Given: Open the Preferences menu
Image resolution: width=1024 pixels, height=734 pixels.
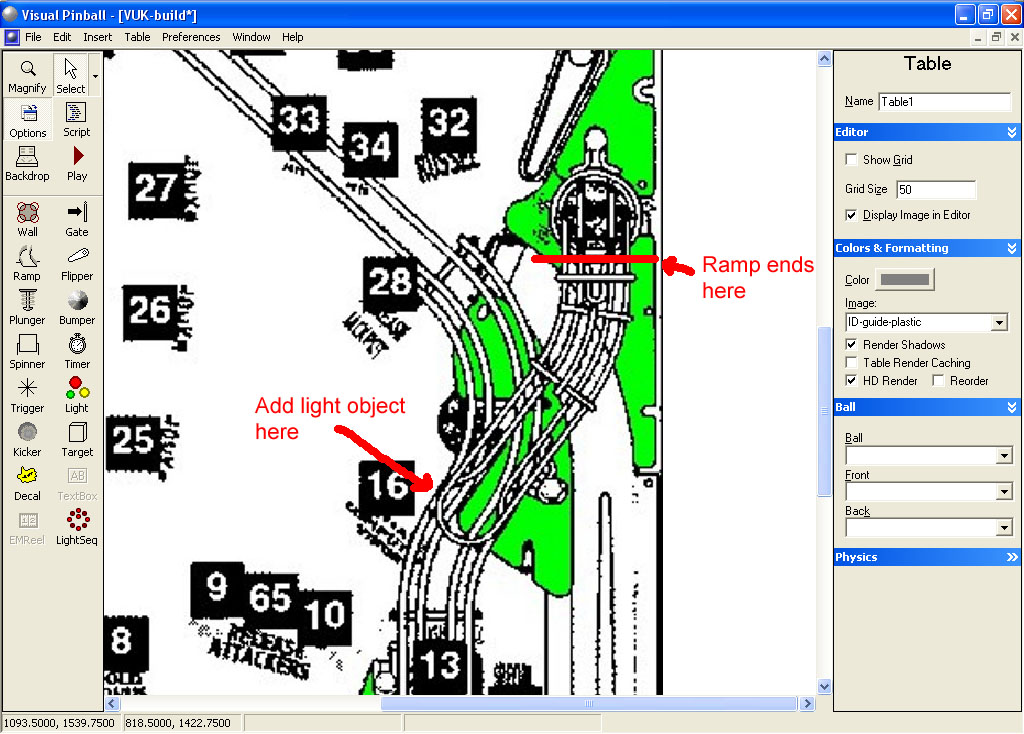Looking at the screenshot, I should tap(191, 37).
